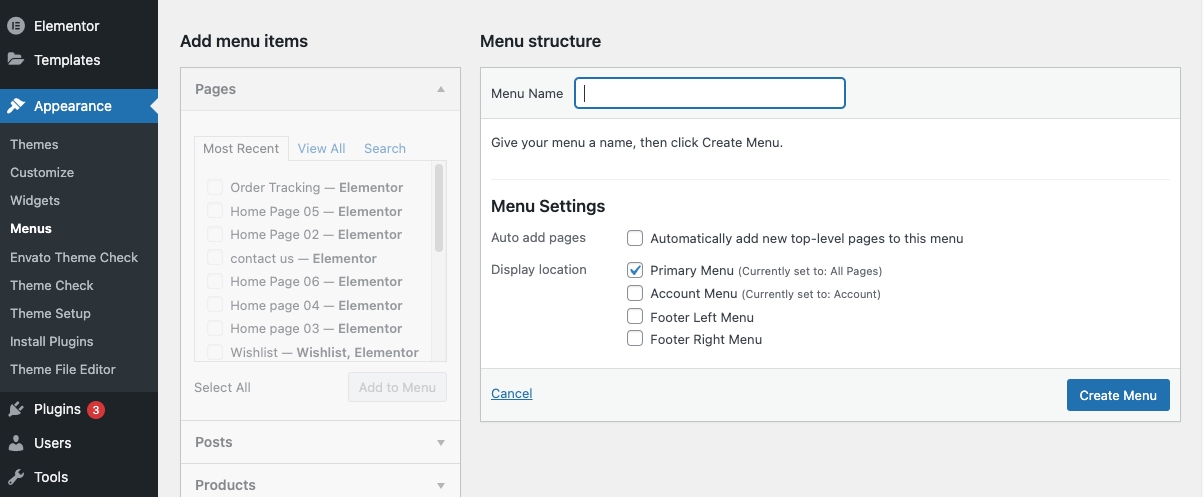This screenshot has width=1204, height=497.
Task: Click the Cancel link
Action: (x=512, y=394)
